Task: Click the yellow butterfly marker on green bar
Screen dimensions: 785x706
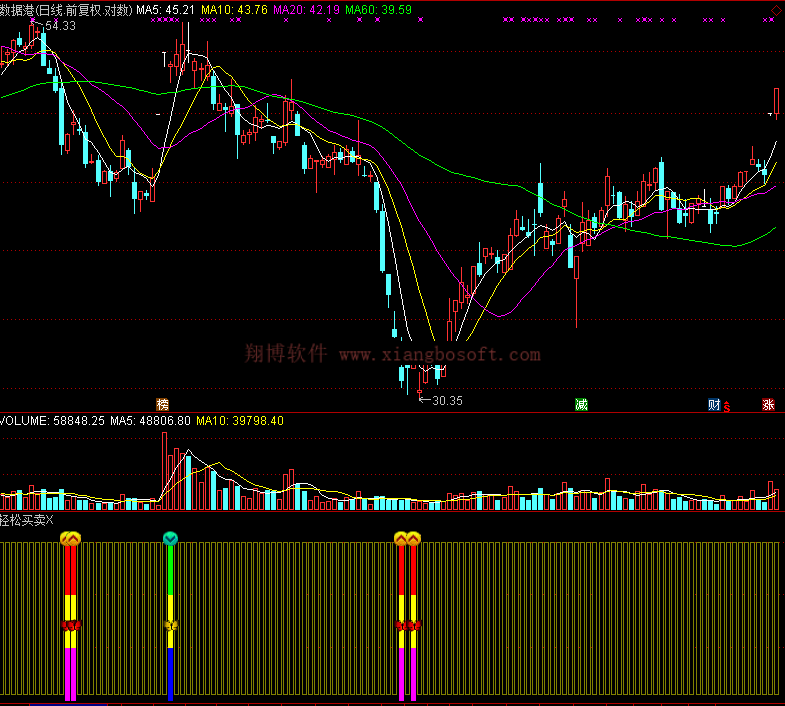Action: pyautogui.click(x=171, y=625)
